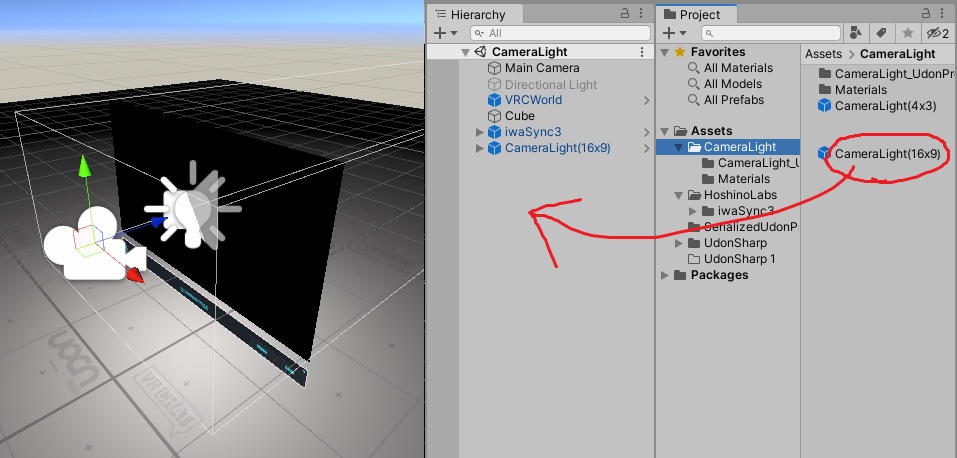Click the Assets breadcrumb link
Viewport: 957px width, 458px height.
point(823,54)
